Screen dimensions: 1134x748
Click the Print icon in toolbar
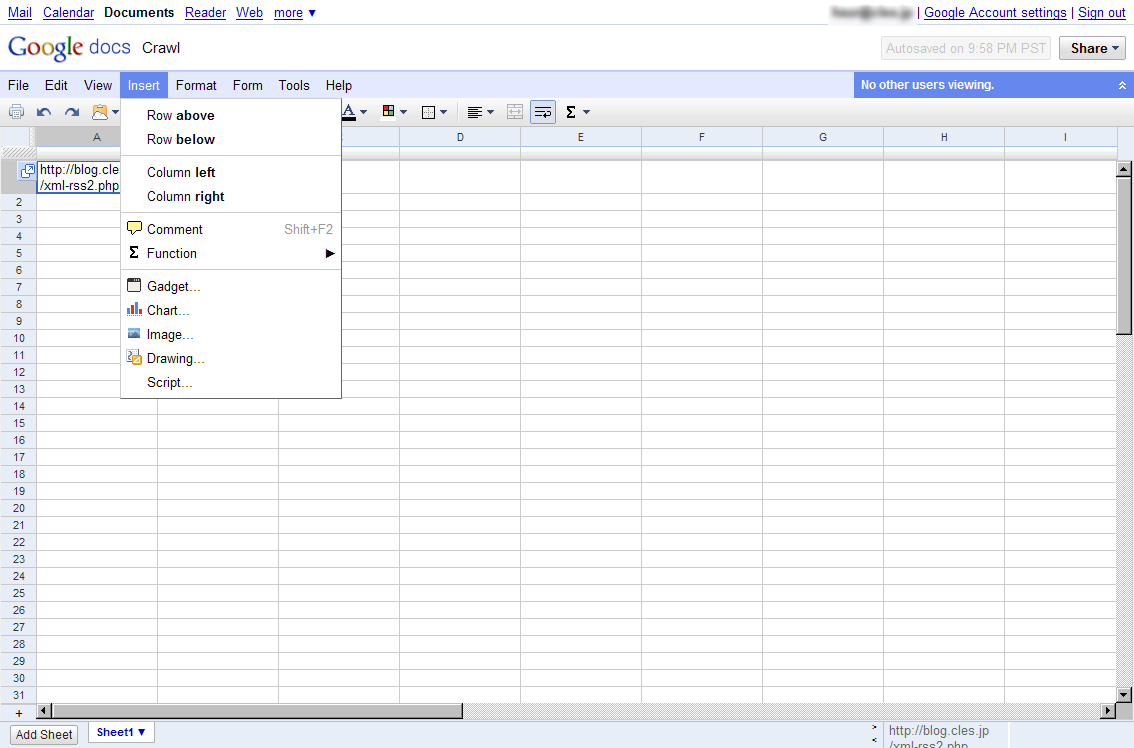click(x=16, y=112)
